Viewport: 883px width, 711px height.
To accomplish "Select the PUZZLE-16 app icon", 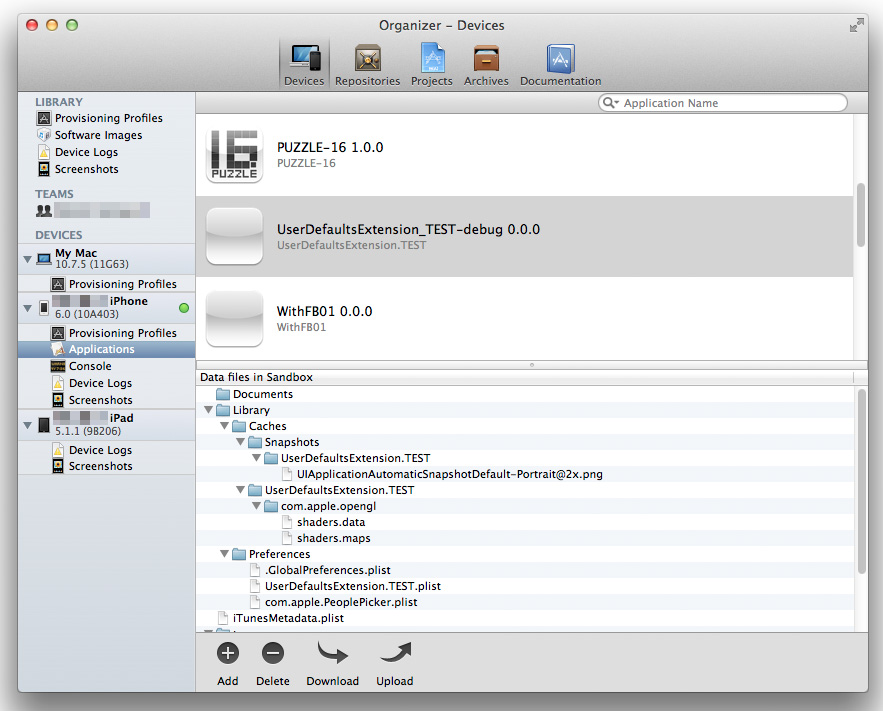I will click(234, 155).
